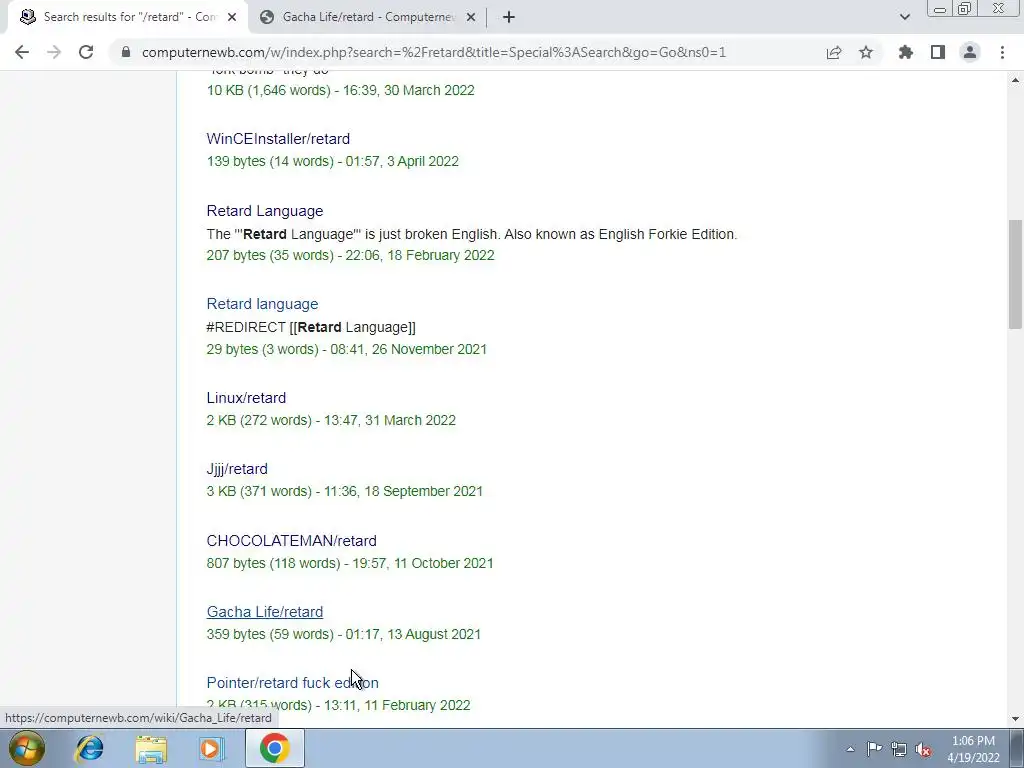The width and height of the screenshot is (1024, 768).
Task: Switch to the Gacha Life/retard tab
Action: pyautogui.click(x=368, y=17)
